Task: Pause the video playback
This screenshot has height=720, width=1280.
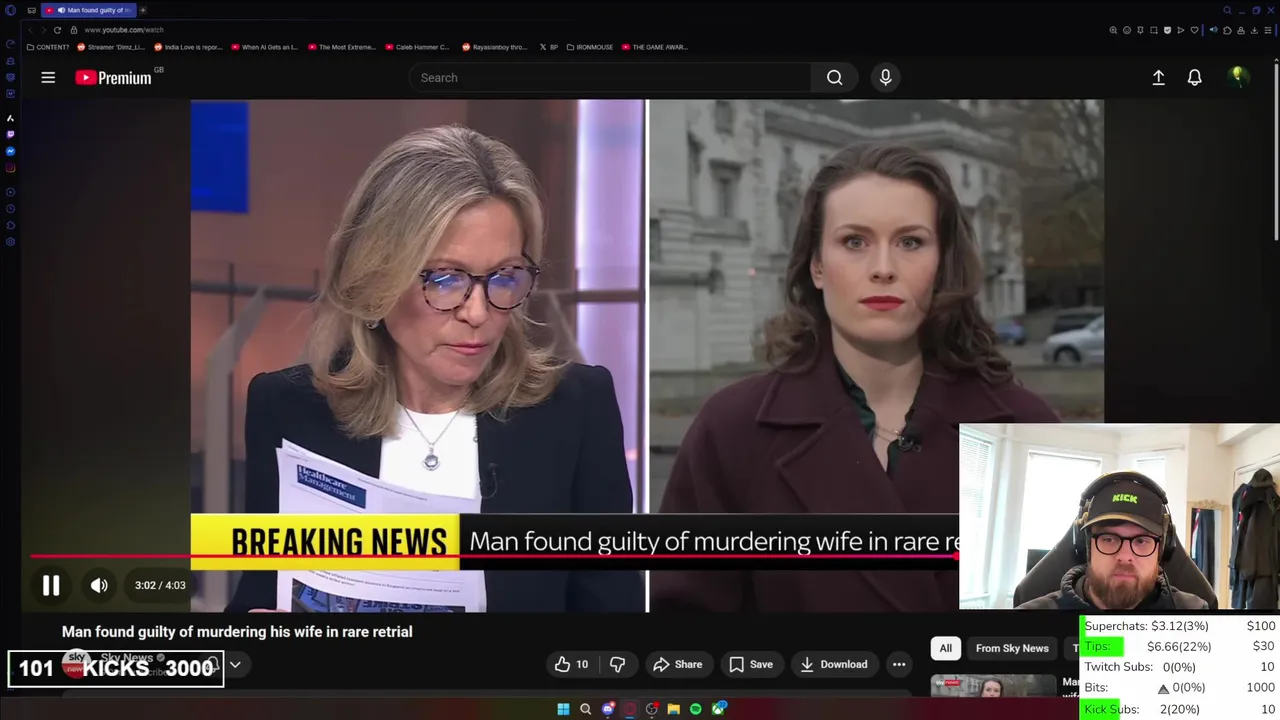Action: (x=51, y=586)
